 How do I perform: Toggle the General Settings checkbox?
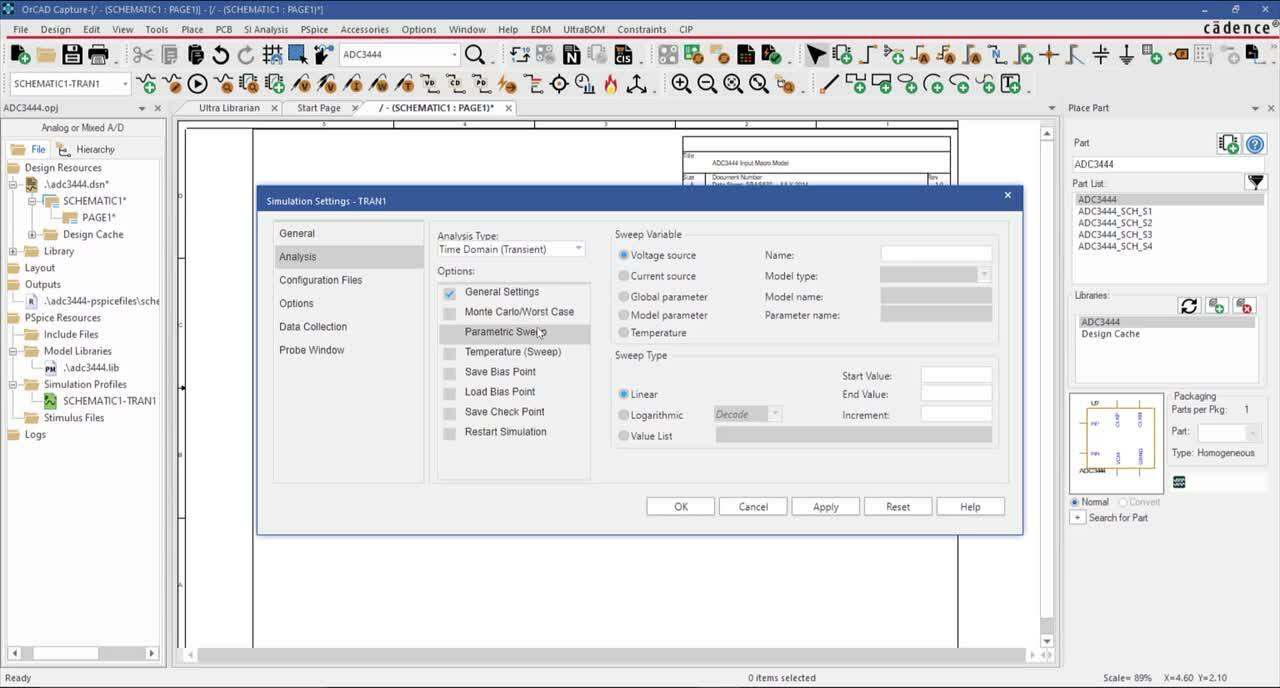point(450,292)
